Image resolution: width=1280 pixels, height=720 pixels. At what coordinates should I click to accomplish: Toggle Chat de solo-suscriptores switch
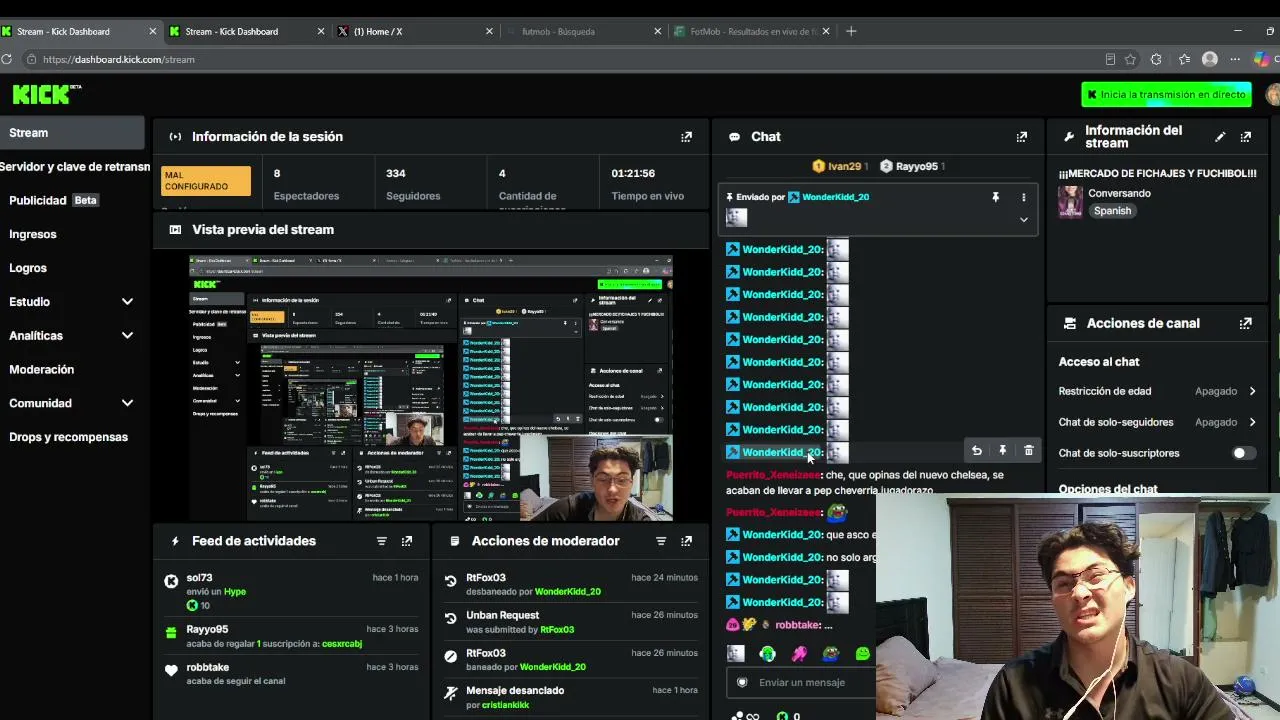point(1242,453)
